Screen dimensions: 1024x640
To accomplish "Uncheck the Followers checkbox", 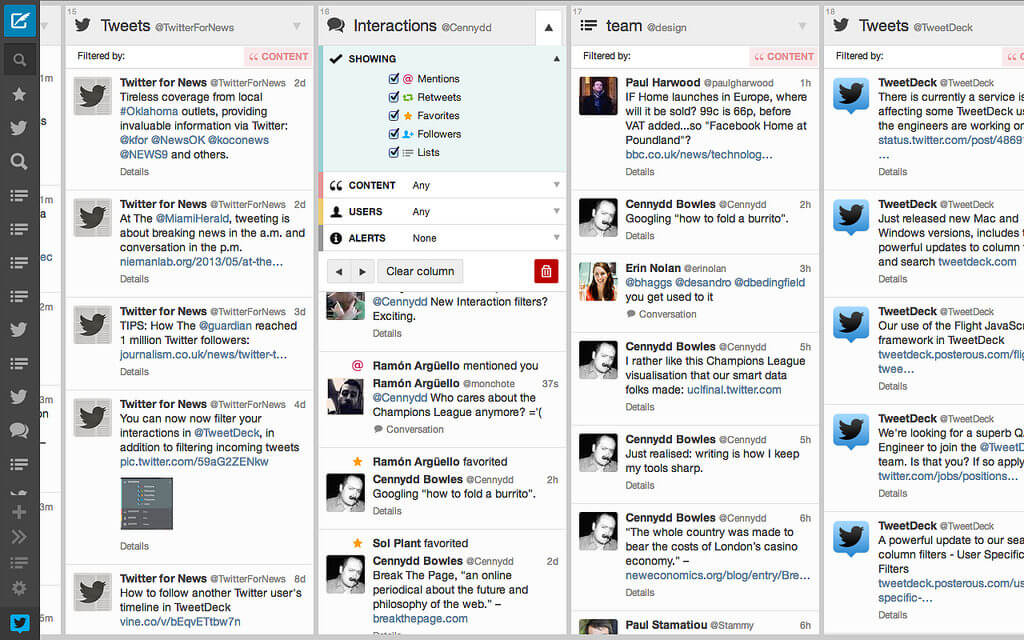I will tap(393, 134).
